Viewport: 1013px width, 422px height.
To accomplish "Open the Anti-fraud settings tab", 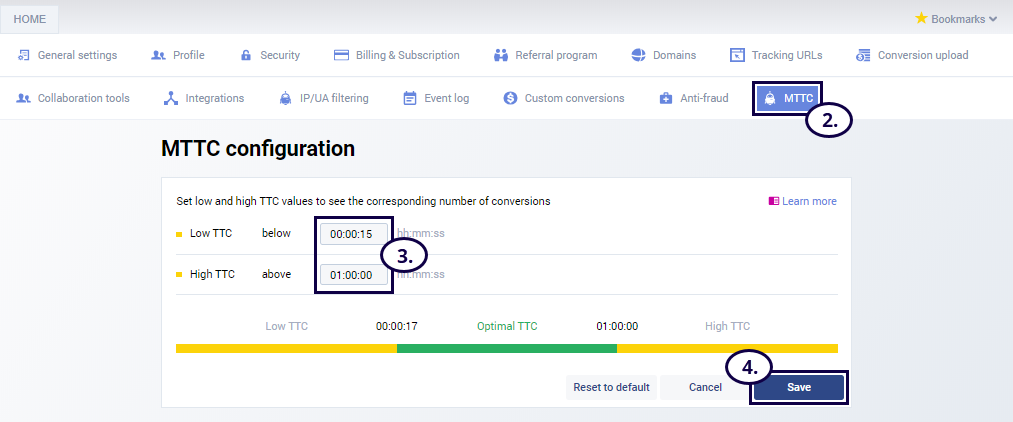I will tap(694, 98).
